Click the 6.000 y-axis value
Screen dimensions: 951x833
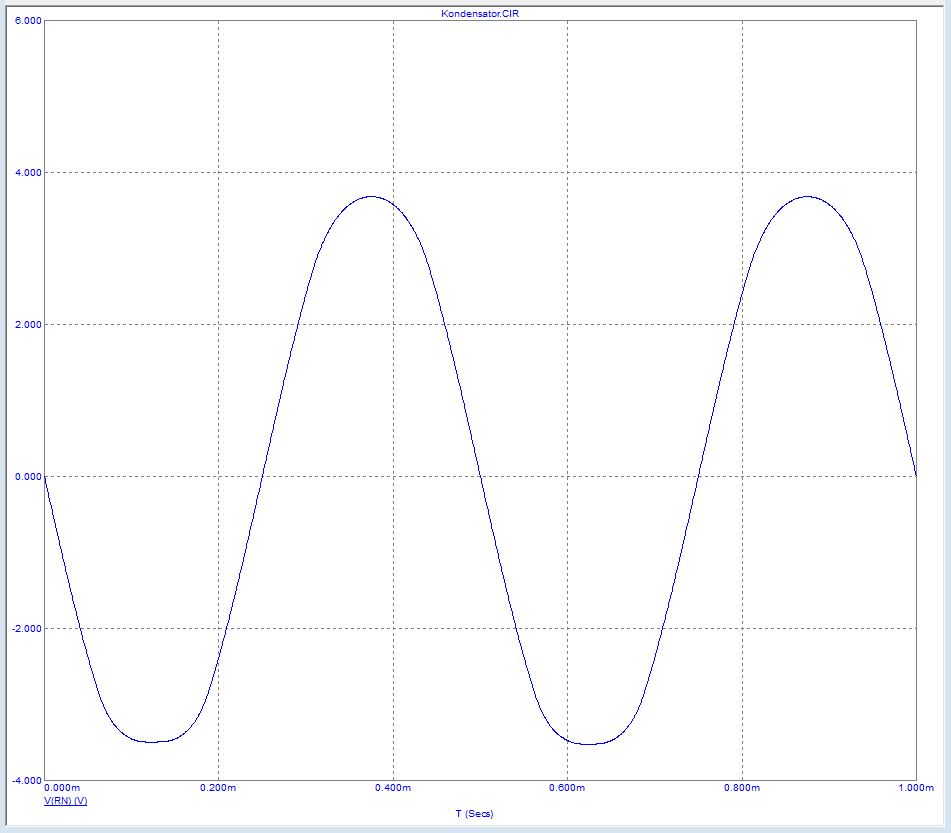29,21
